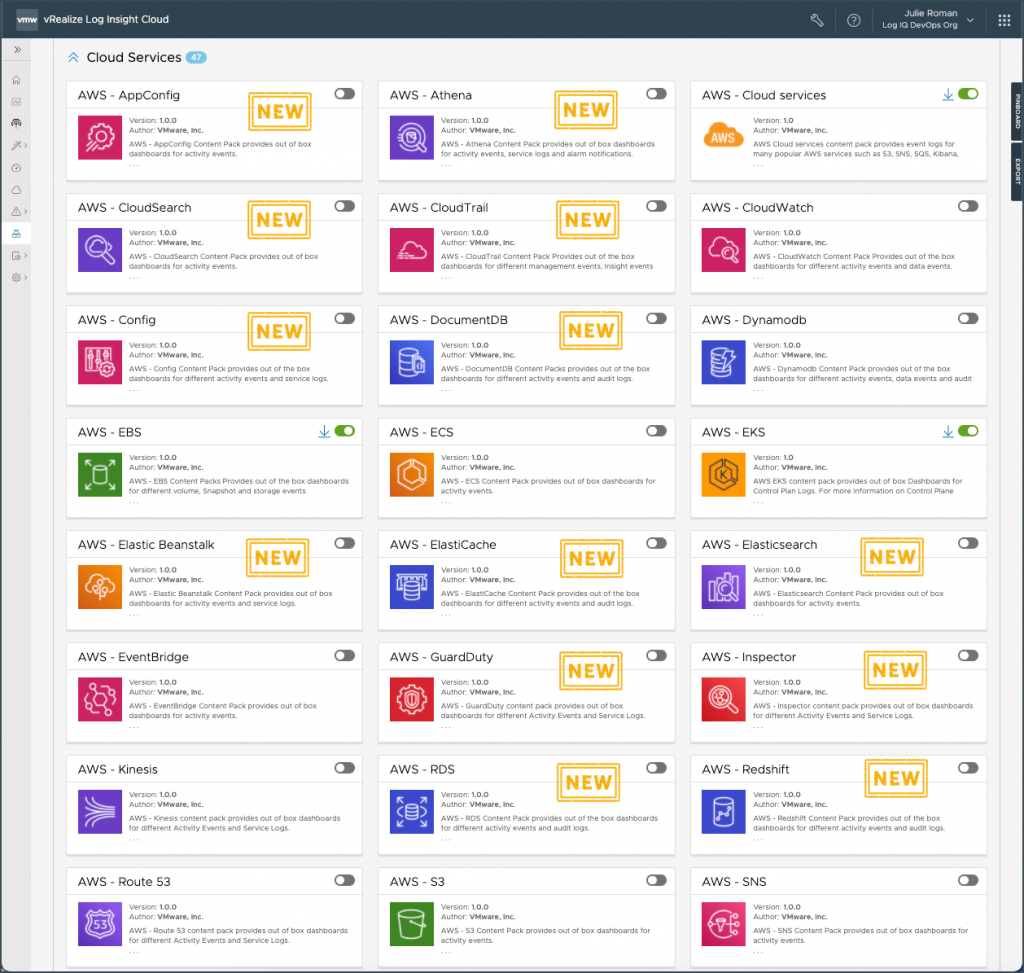Expand the left sidebar with double chevron
This screenshot has height=973, width=1024.
(17, 49)
